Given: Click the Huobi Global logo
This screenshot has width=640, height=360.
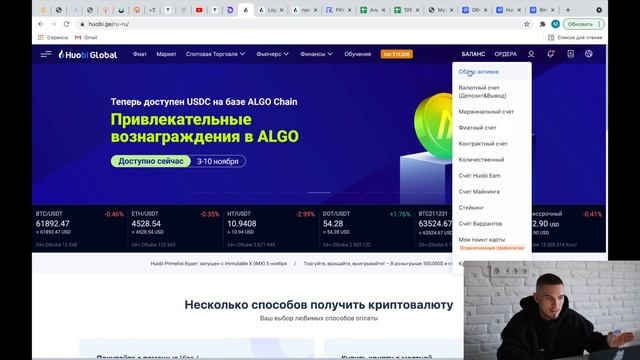Looking at the screenshot, I should [x=88, y=54].
